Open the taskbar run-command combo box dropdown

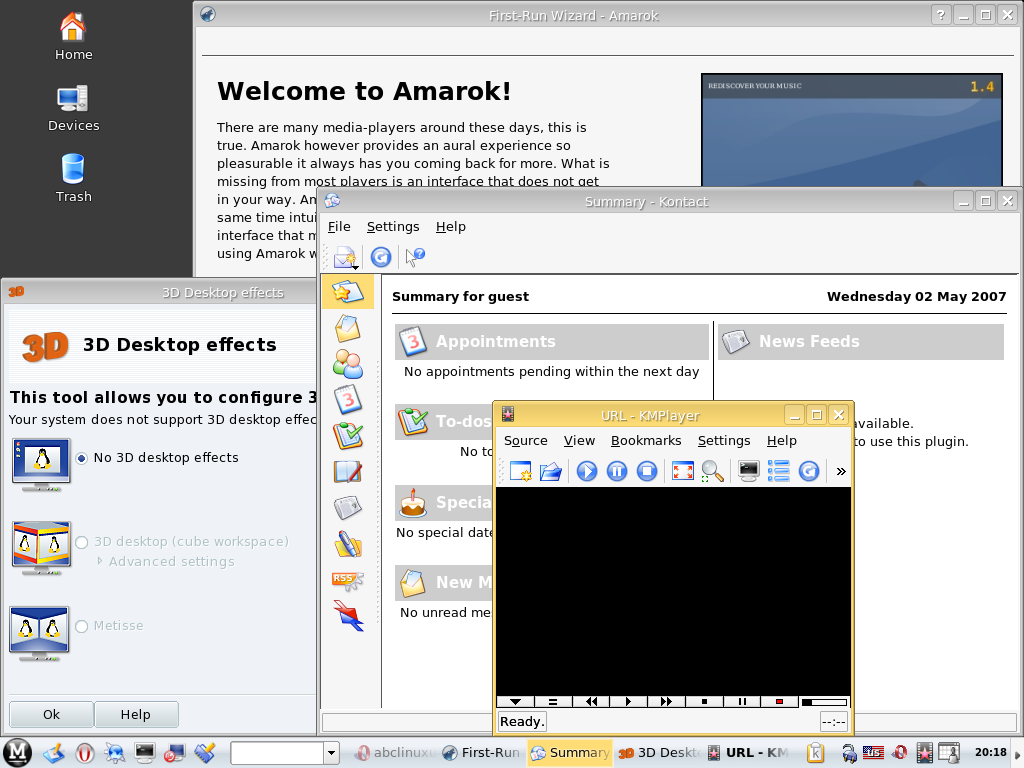tap(331, 753)
